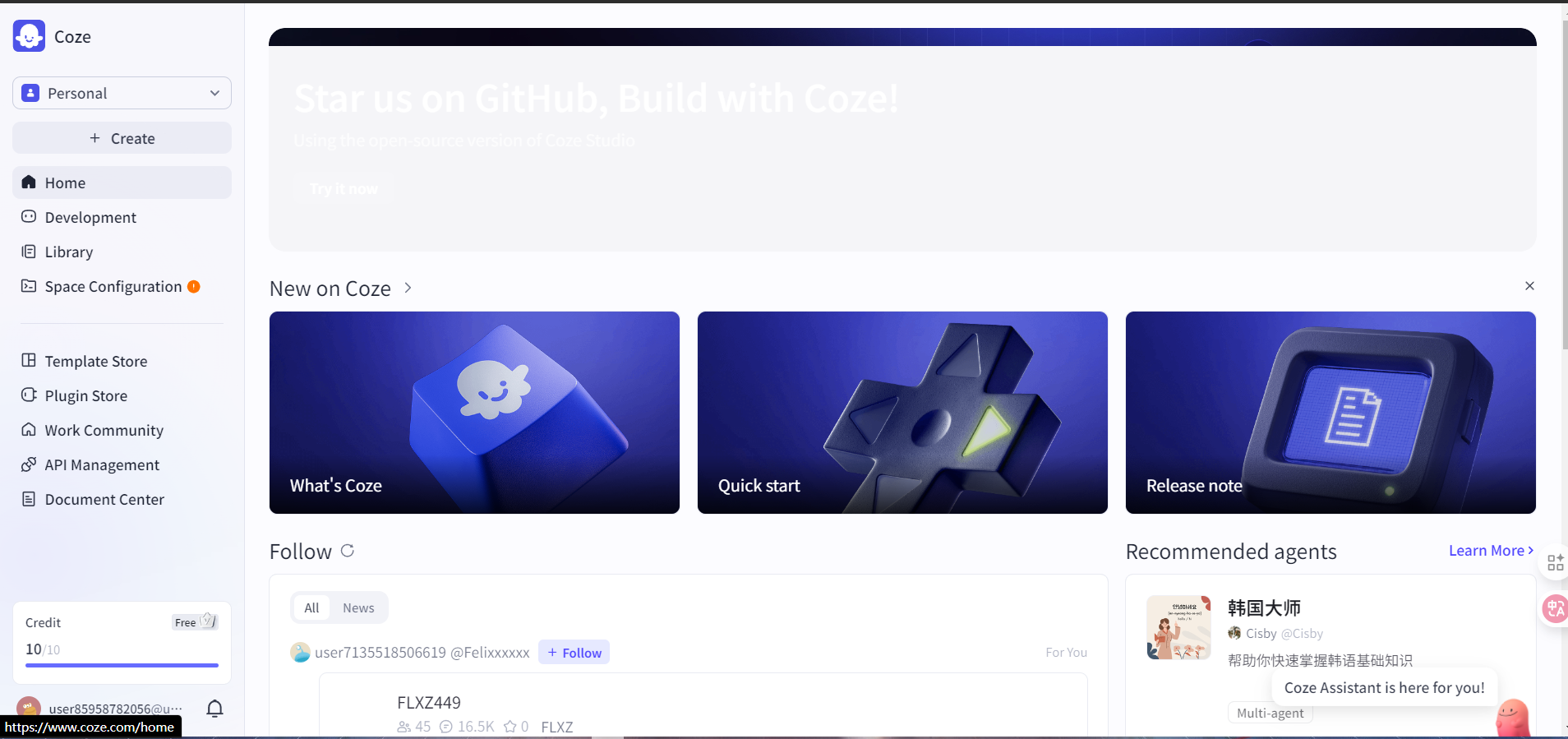Expand New on Coze chevron arrow
Screen dimensions: 1568x739
point(408,289)
